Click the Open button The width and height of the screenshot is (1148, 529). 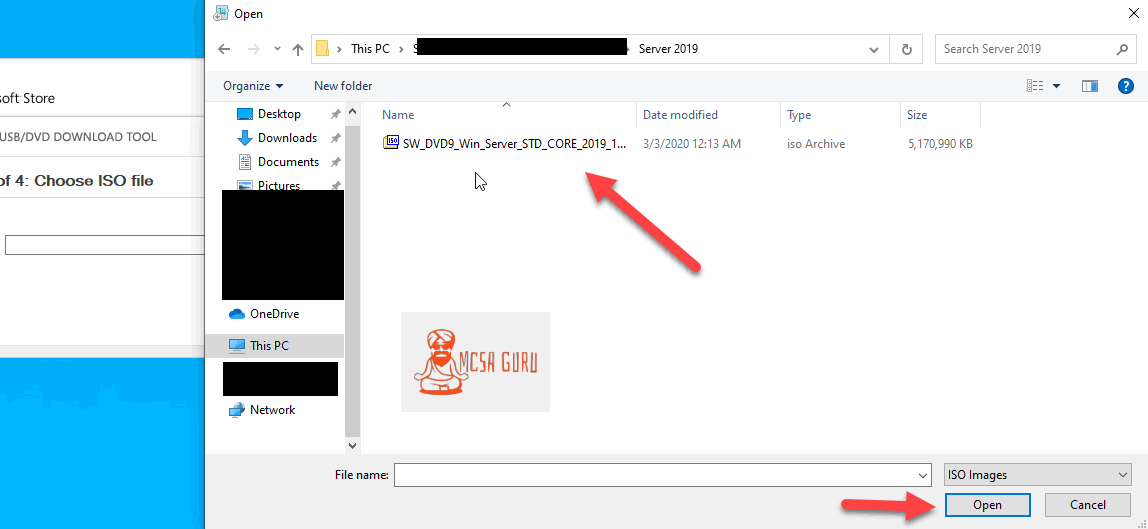coord(988,505)
